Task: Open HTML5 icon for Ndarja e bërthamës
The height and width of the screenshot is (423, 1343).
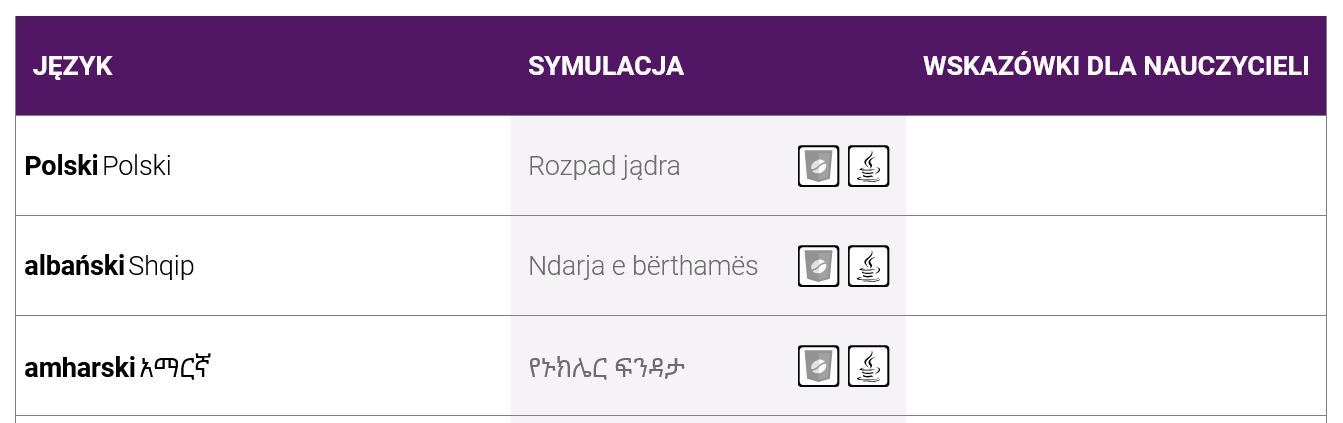Action: click(x=818, y=266)
